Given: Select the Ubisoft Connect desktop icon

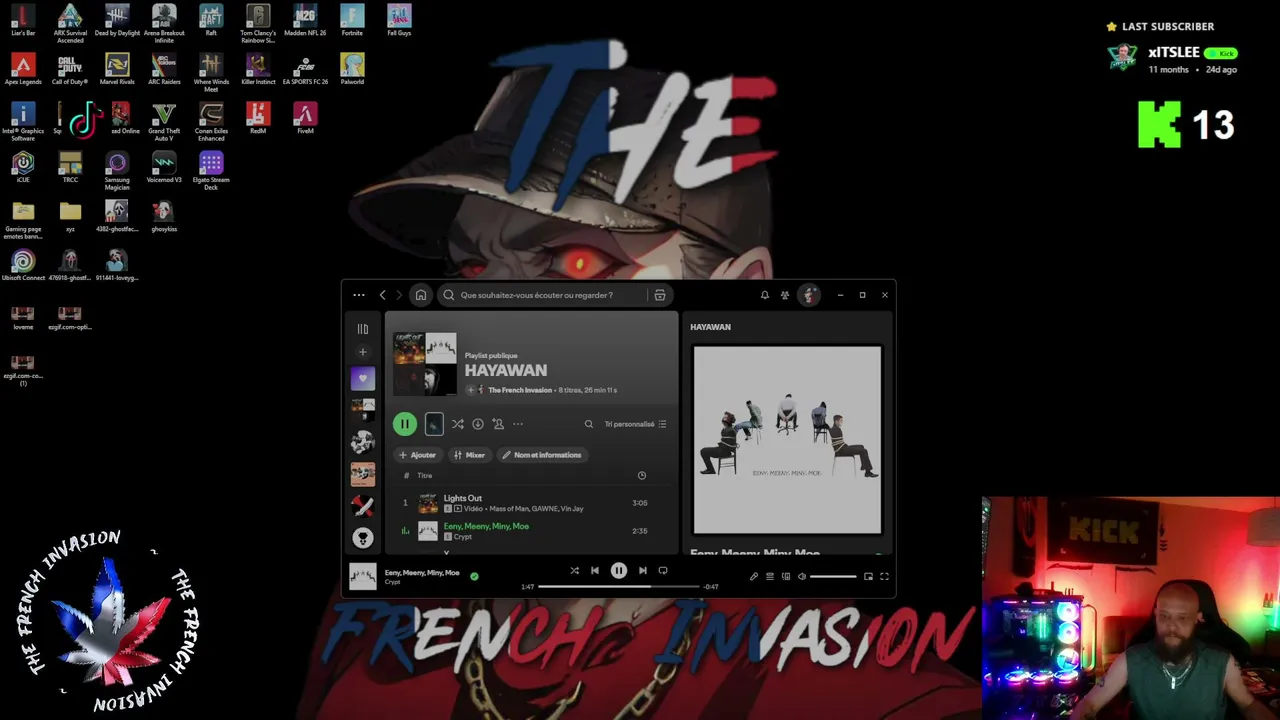Looking at the screenshot, I should 23,266.
